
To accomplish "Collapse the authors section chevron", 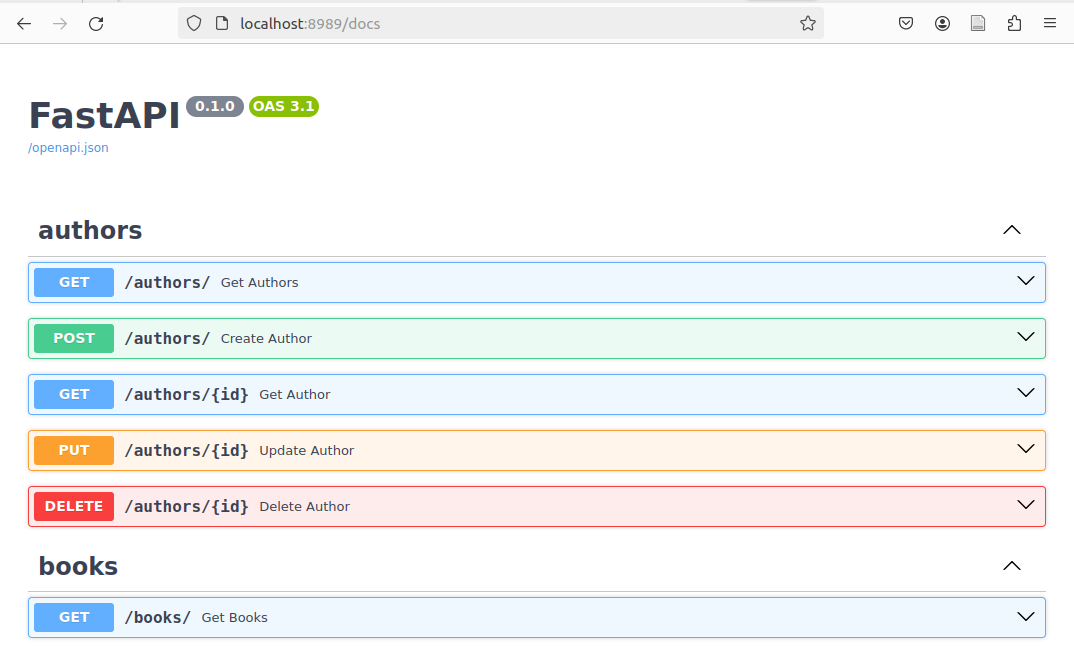I will coord(1011,230).
